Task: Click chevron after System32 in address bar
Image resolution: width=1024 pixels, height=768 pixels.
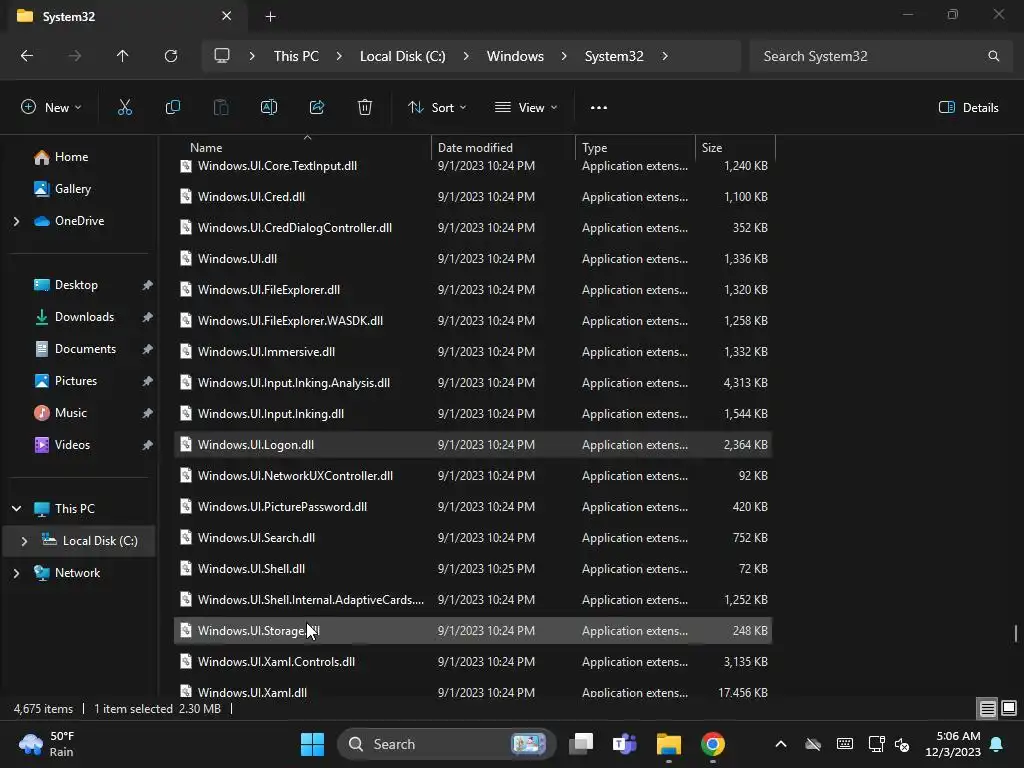Action: 665,56
